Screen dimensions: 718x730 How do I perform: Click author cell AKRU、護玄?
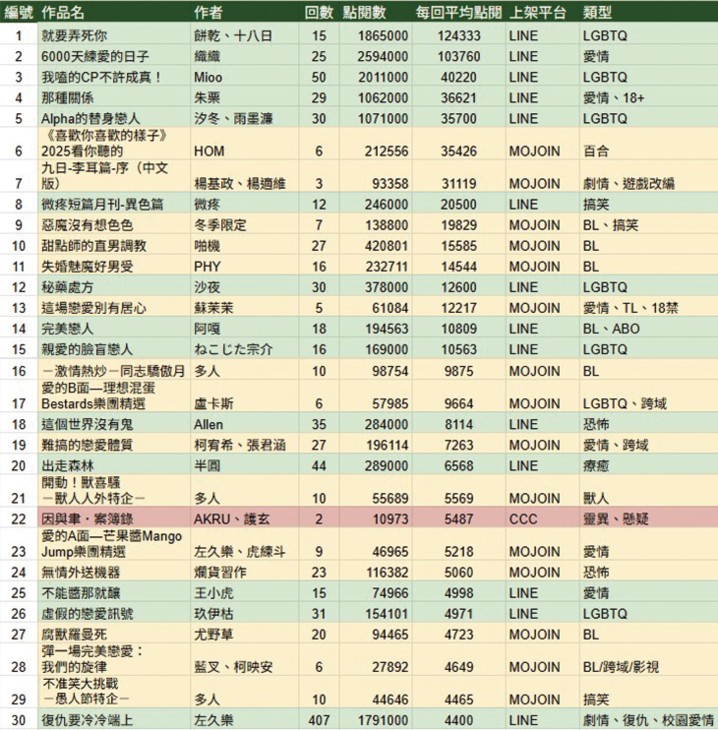pyautogui.click(x=232, y=519)
